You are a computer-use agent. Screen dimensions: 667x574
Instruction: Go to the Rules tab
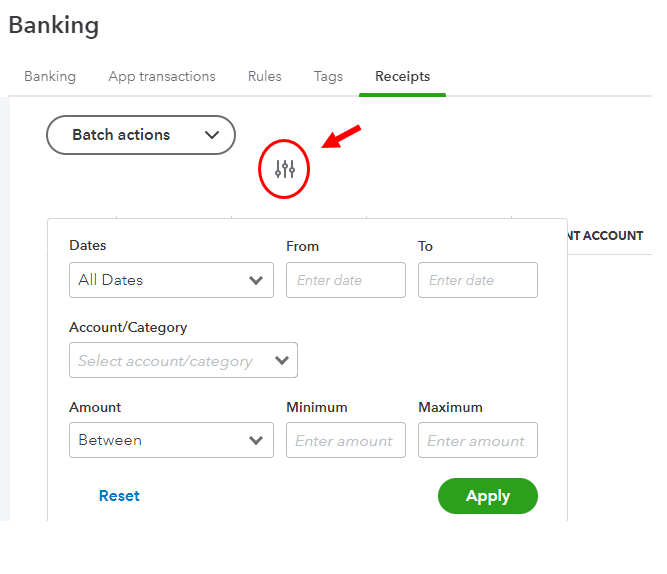[x=265, y=76]
